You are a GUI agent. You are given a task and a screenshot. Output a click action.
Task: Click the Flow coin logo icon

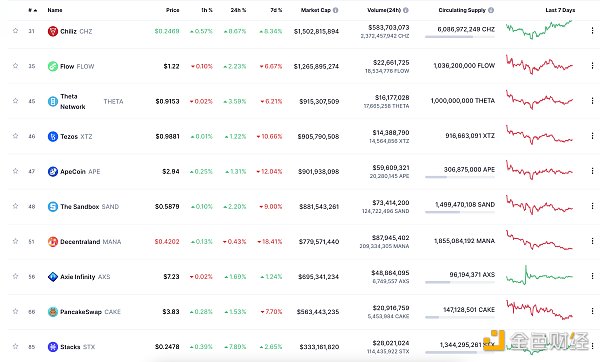[x=53, y=66]
